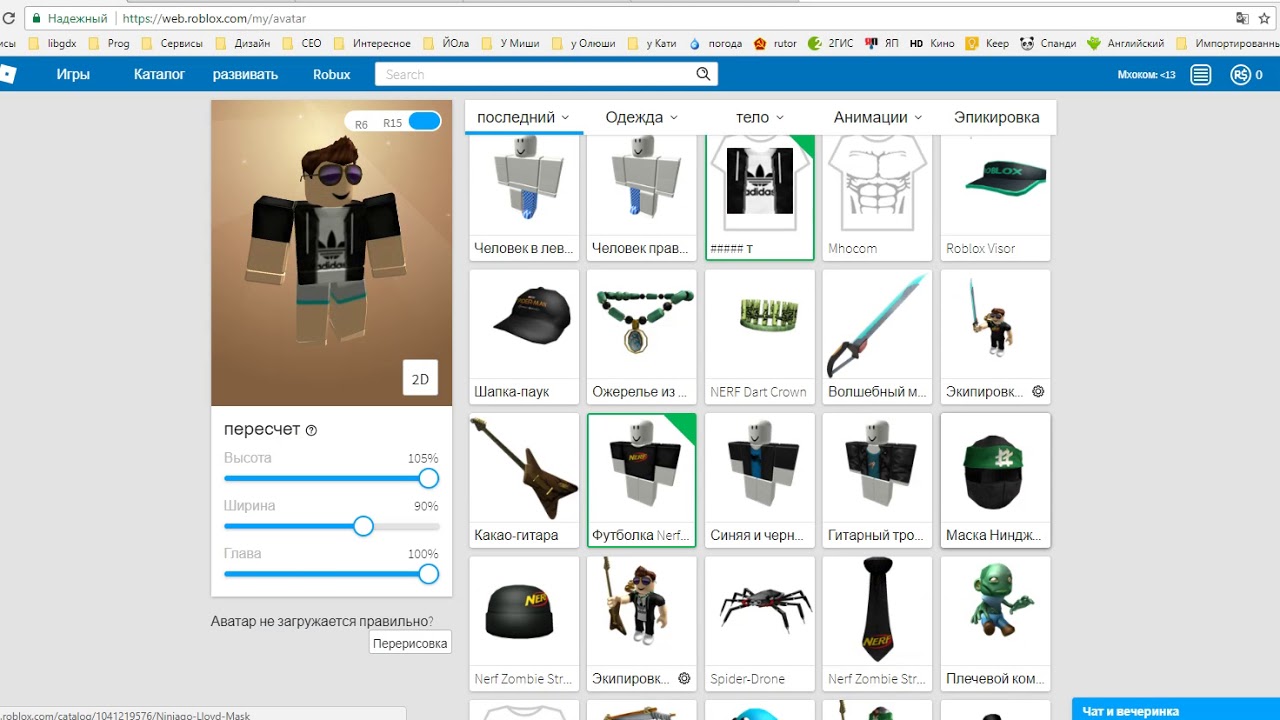The width and height of the screenshot is (1280, 720).
Task: Select the Roblox Visor item
Action: click(x=996, y=197)
